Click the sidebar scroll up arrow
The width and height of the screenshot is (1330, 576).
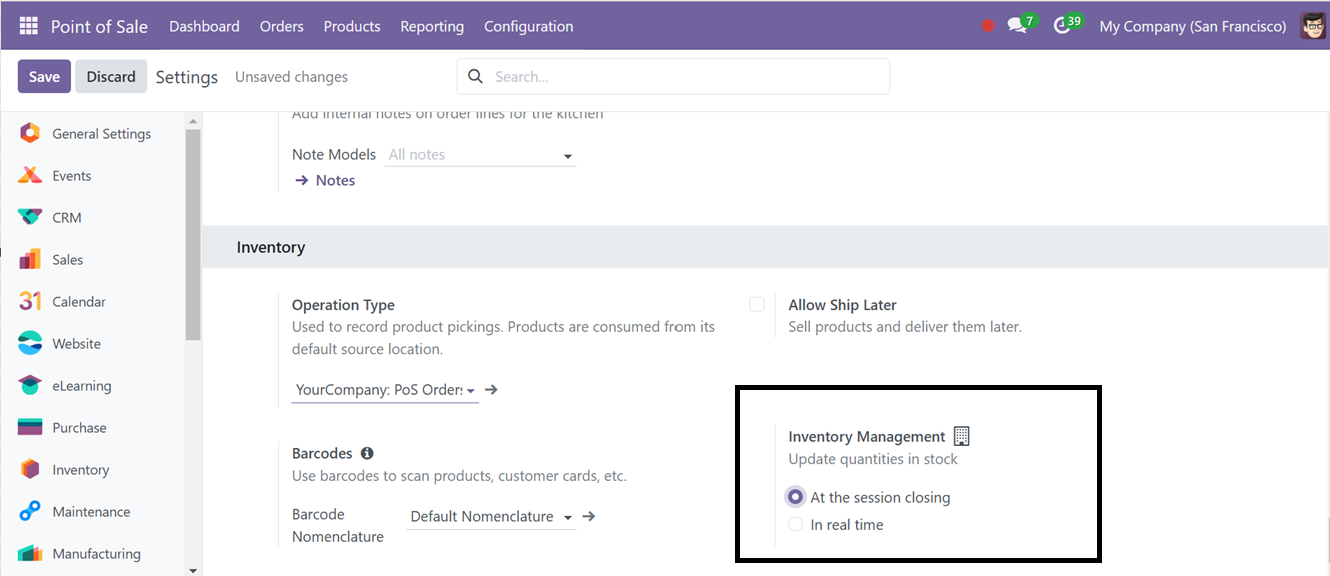click(193, 119)
